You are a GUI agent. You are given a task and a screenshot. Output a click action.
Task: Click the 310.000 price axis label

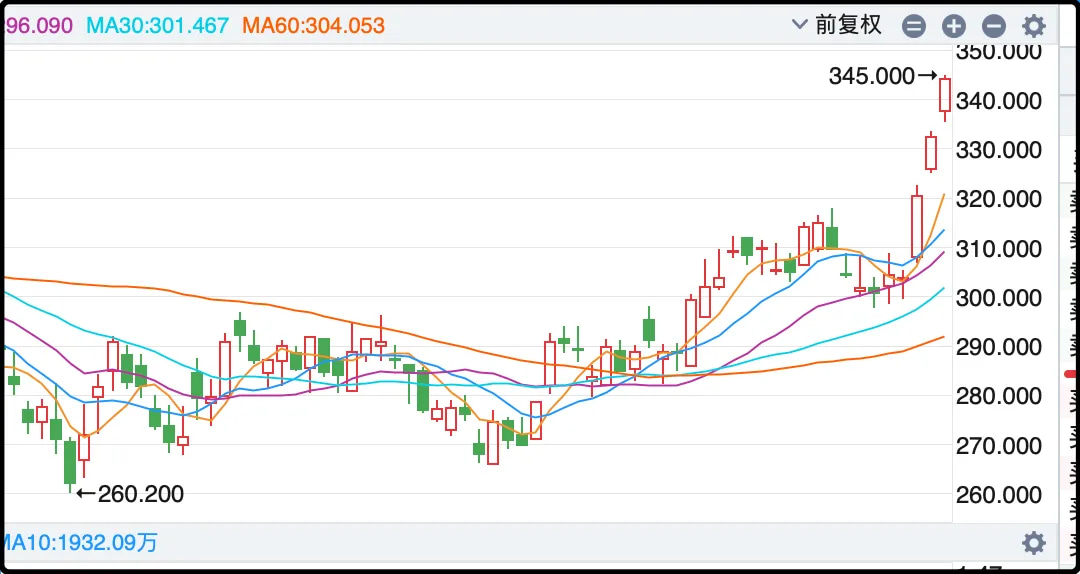click(999, 249)
